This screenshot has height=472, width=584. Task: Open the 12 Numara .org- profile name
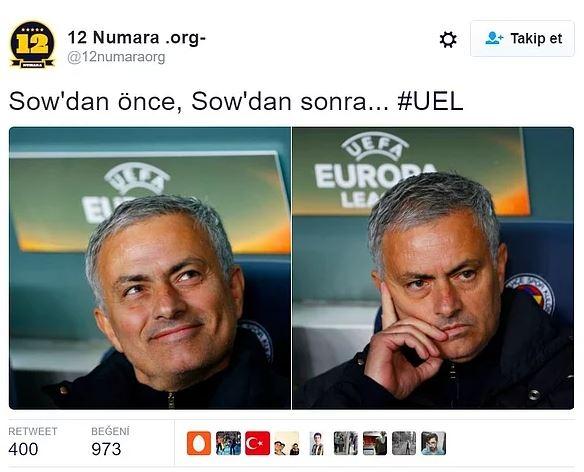[x=137, y=37]
